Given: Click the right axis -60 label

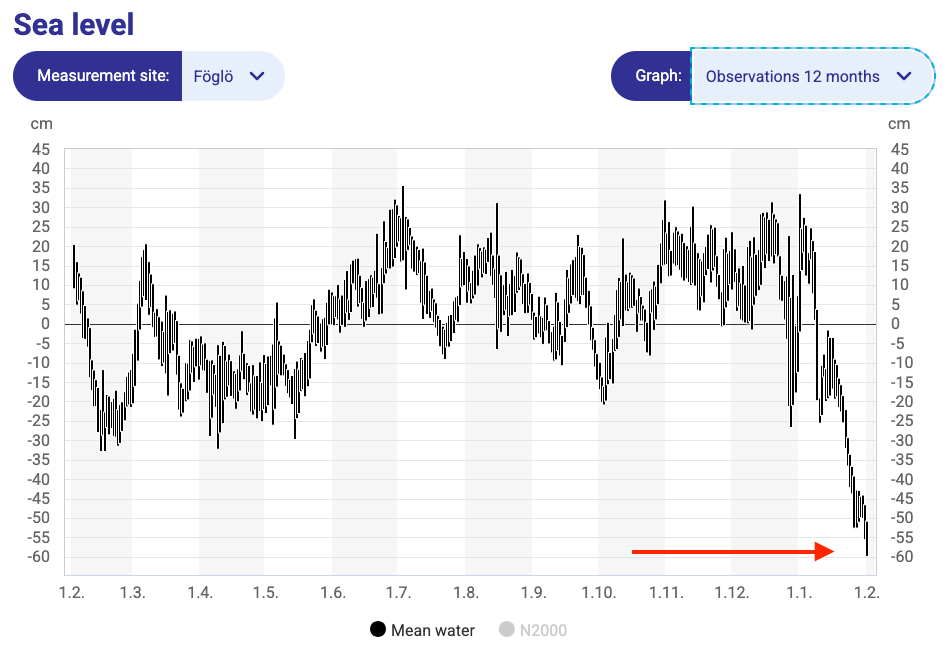Looking at the screenshot, I should click(x=899, y=557).
